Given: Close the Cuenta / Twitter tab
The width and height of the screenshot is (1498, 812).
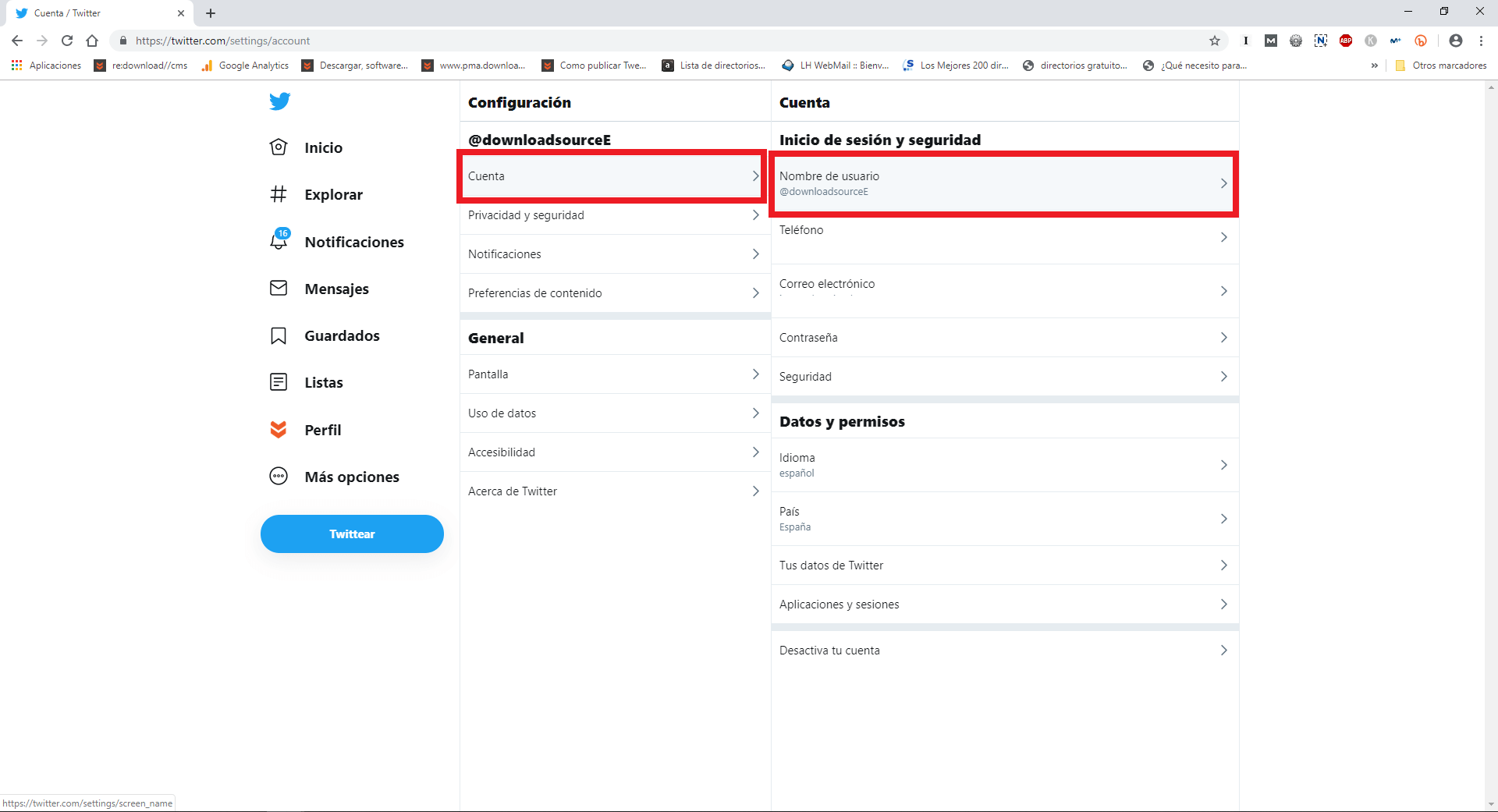Looking at the screenshot, I should click(x=181, y=13).
